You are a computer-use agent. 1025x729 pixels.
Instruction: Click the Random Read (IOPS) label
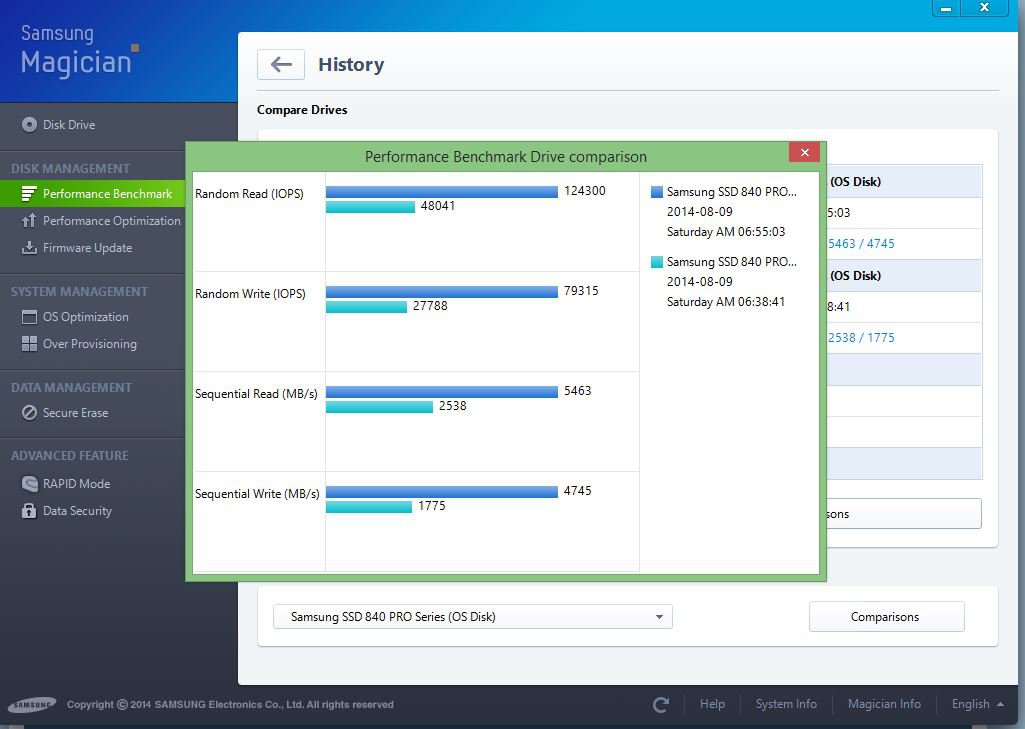point(249,194)
